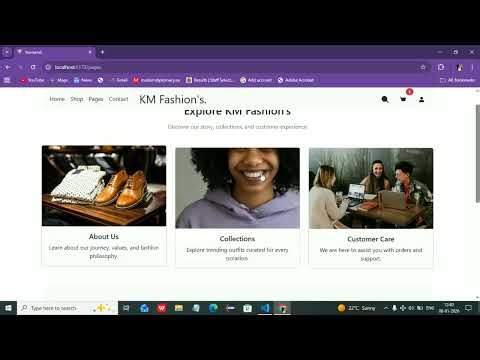Viewport: 480px width, 360px height.
Task: Open the user account icon in header
Action: (x=421, y=99)
